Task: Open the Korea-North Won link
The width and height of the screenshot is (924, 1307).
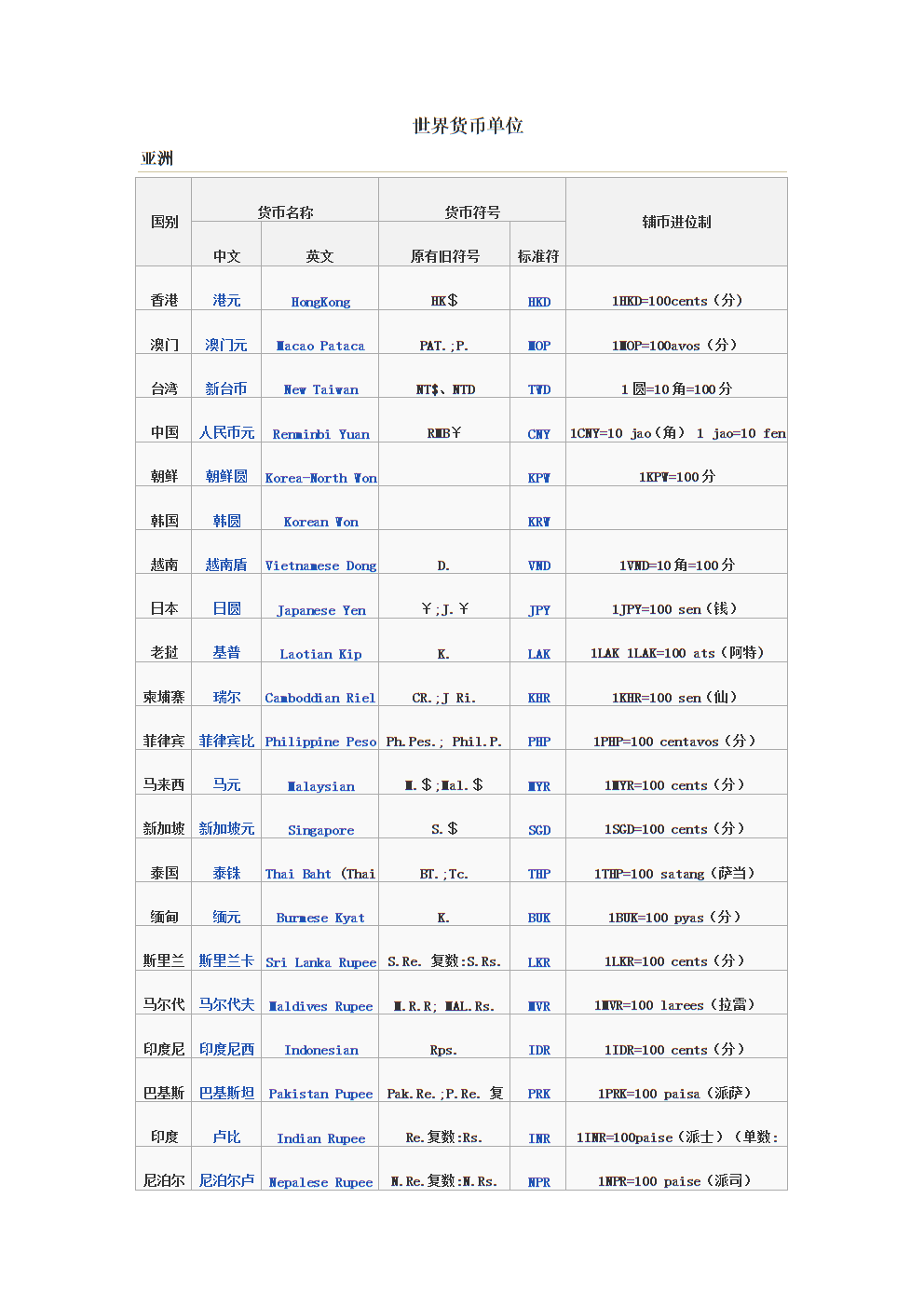Action: [320, 478]
